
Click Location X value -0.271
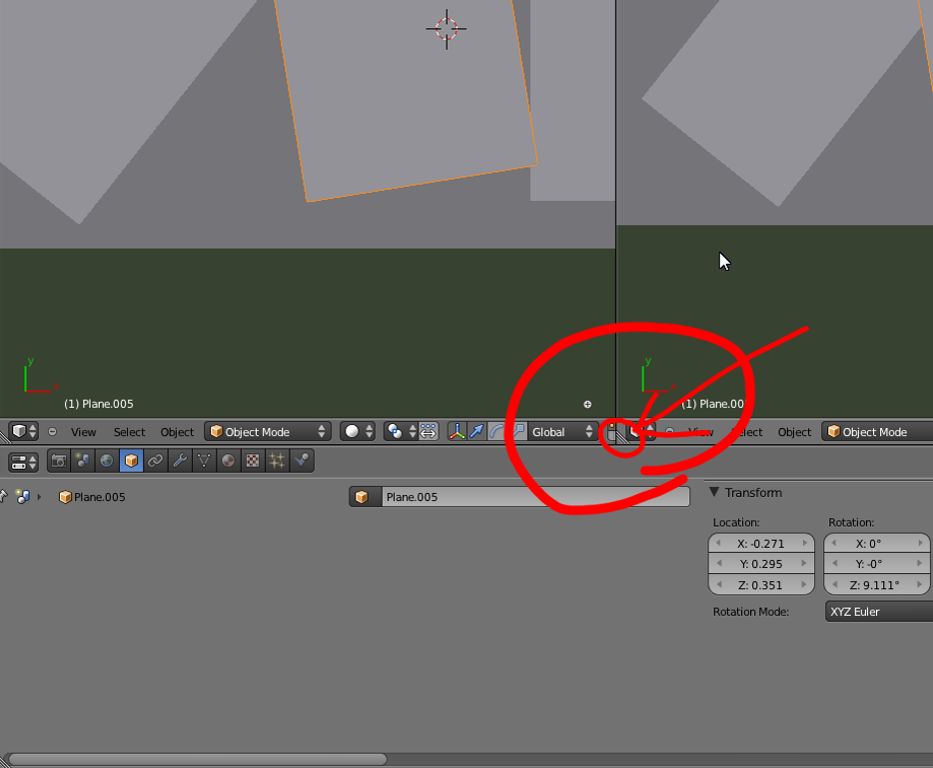761,543
